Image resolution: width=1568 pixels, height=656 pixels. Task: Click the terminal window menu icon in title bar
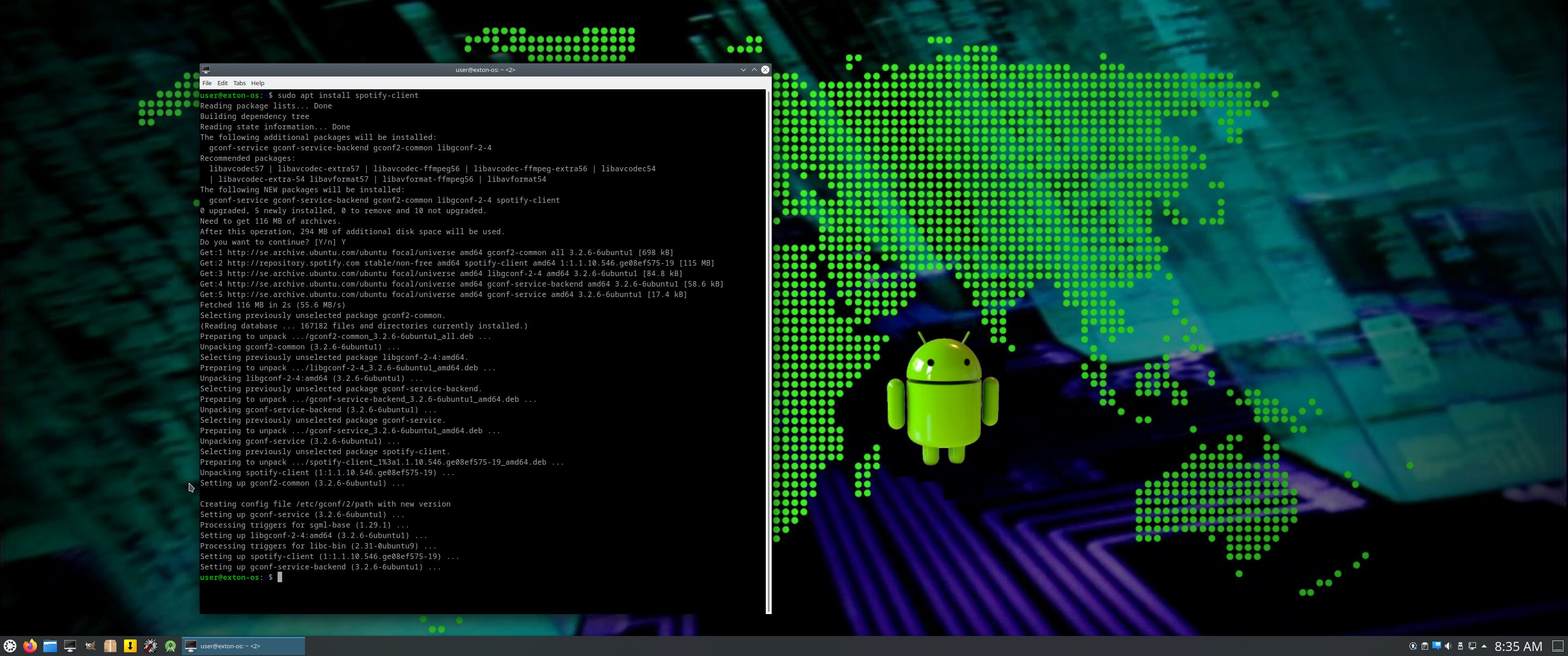pyautogui.click(x=206, y=69)
